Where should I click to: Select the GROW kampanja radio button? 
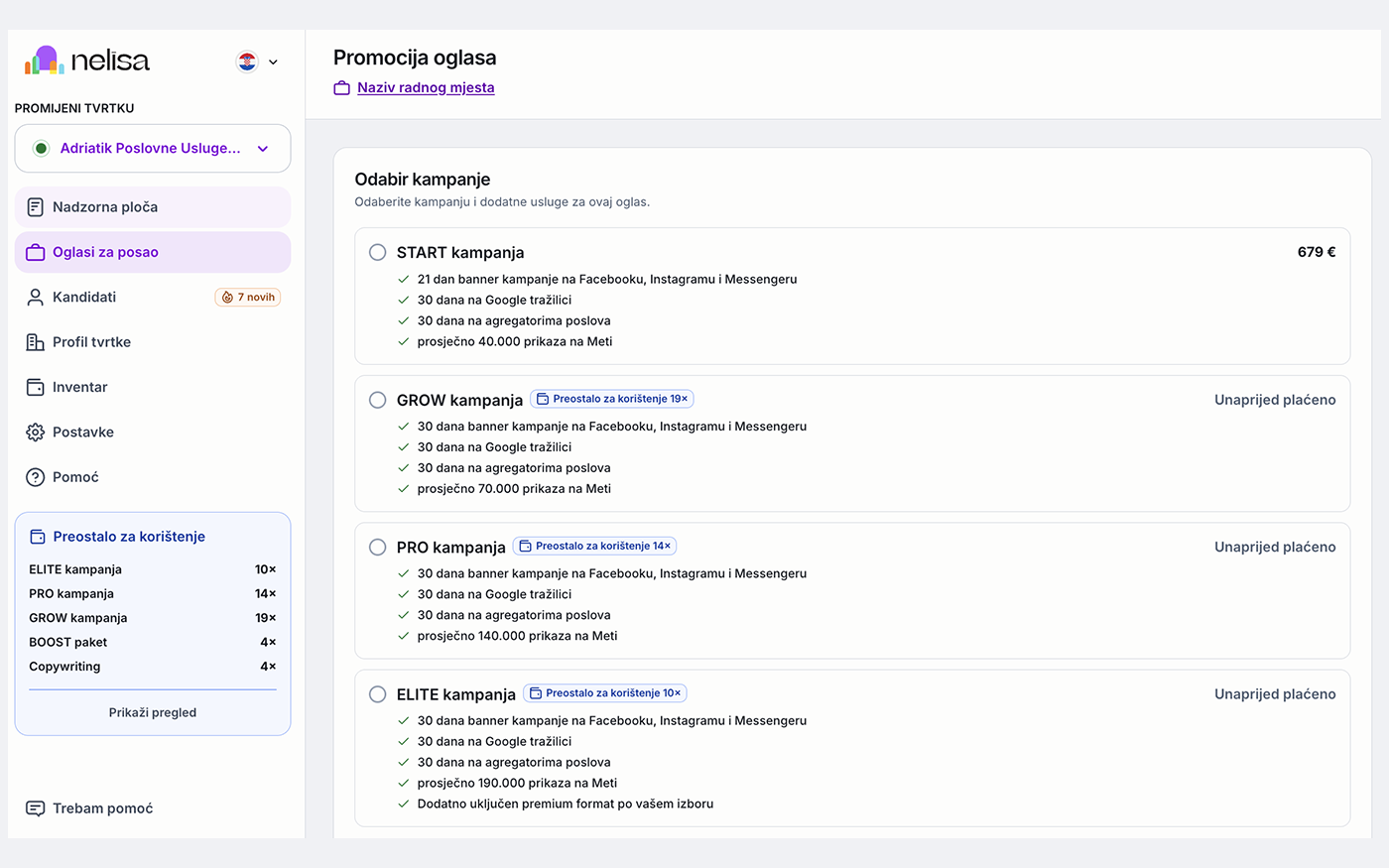[x=378, y=400]
